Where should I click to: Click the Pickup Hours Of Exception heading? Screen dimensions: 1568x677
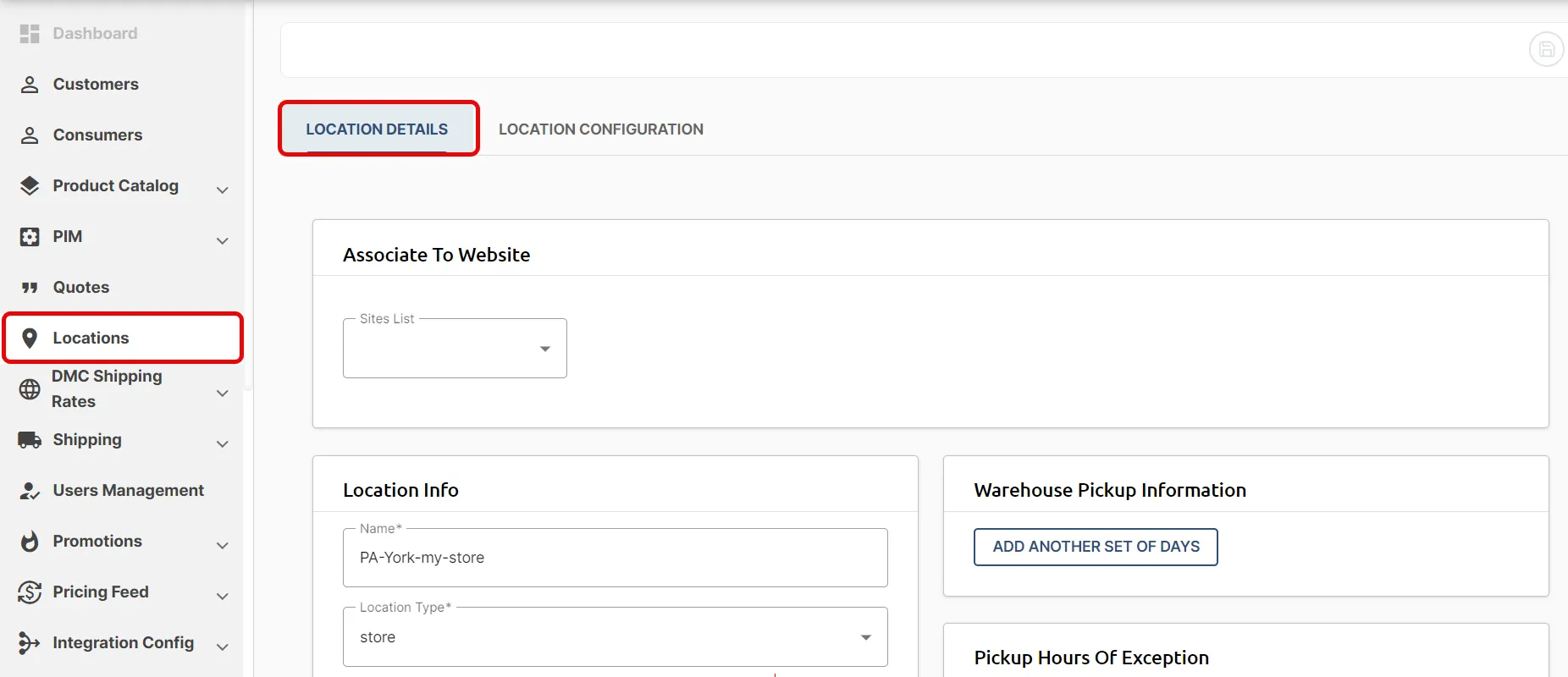point(1091,658)
